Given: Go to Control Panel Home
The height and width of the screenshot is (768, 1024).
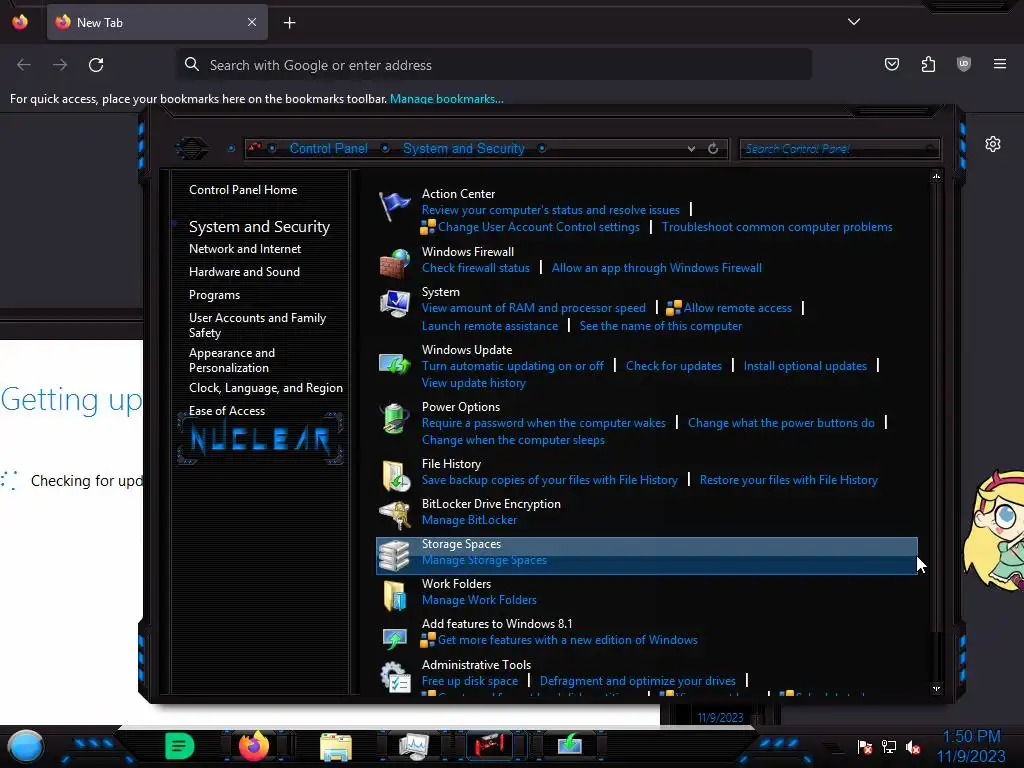Looking at the screenshot, I should (243, 190).
